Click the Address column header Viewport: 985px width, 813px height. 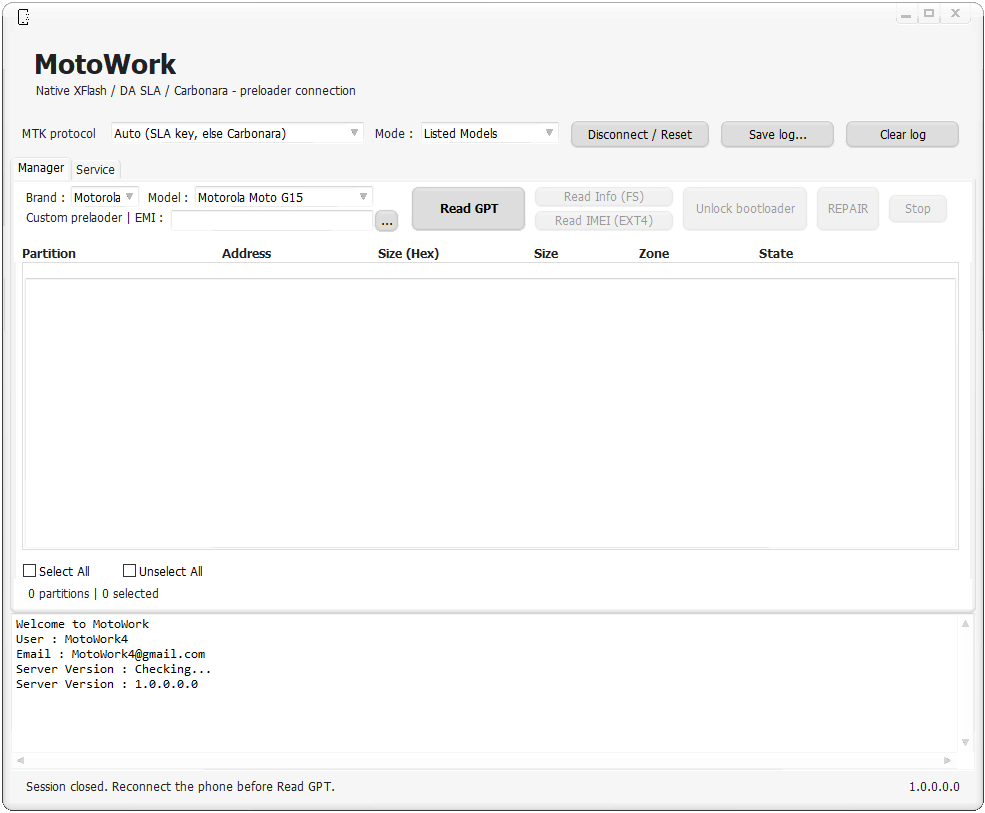click(x=246, y=253)
